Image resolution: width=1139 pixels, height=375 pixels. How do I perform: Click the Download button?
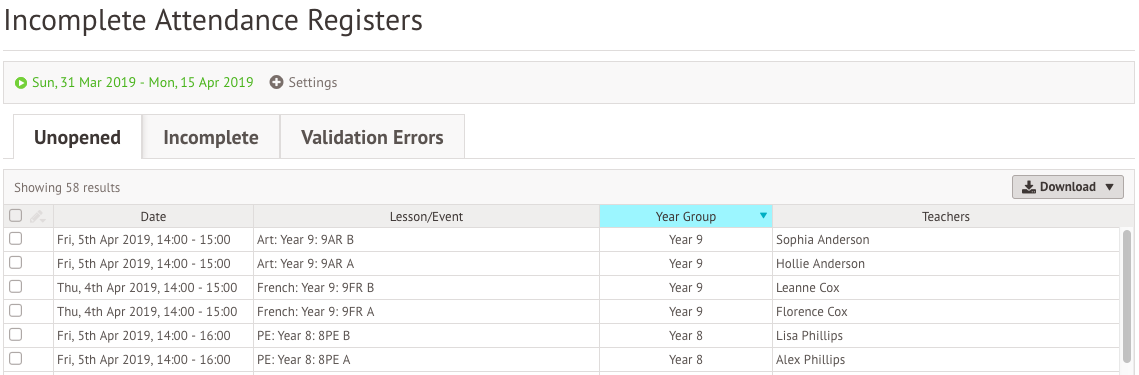(1067, 188)
